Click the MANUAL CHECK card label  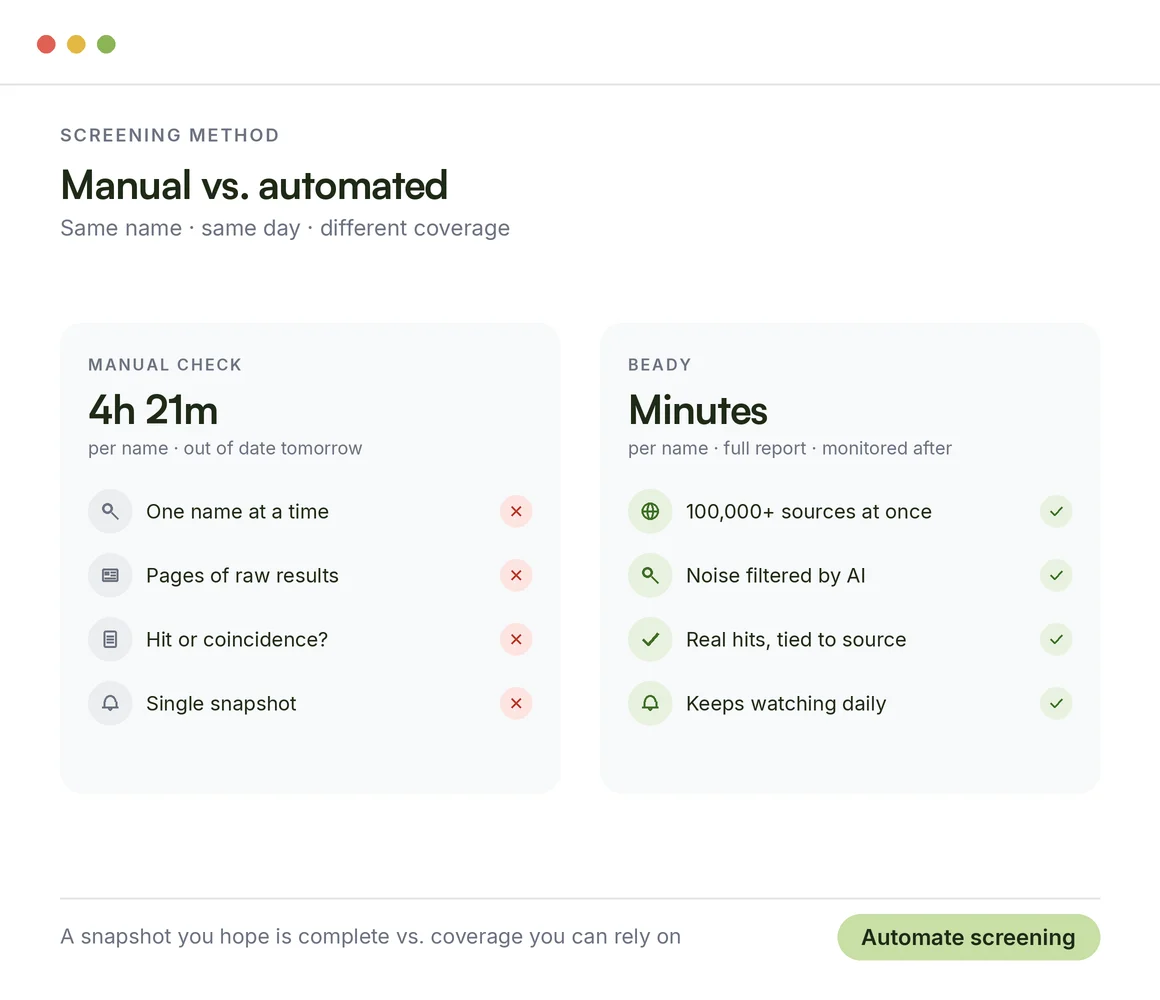[x=165, y=365]
